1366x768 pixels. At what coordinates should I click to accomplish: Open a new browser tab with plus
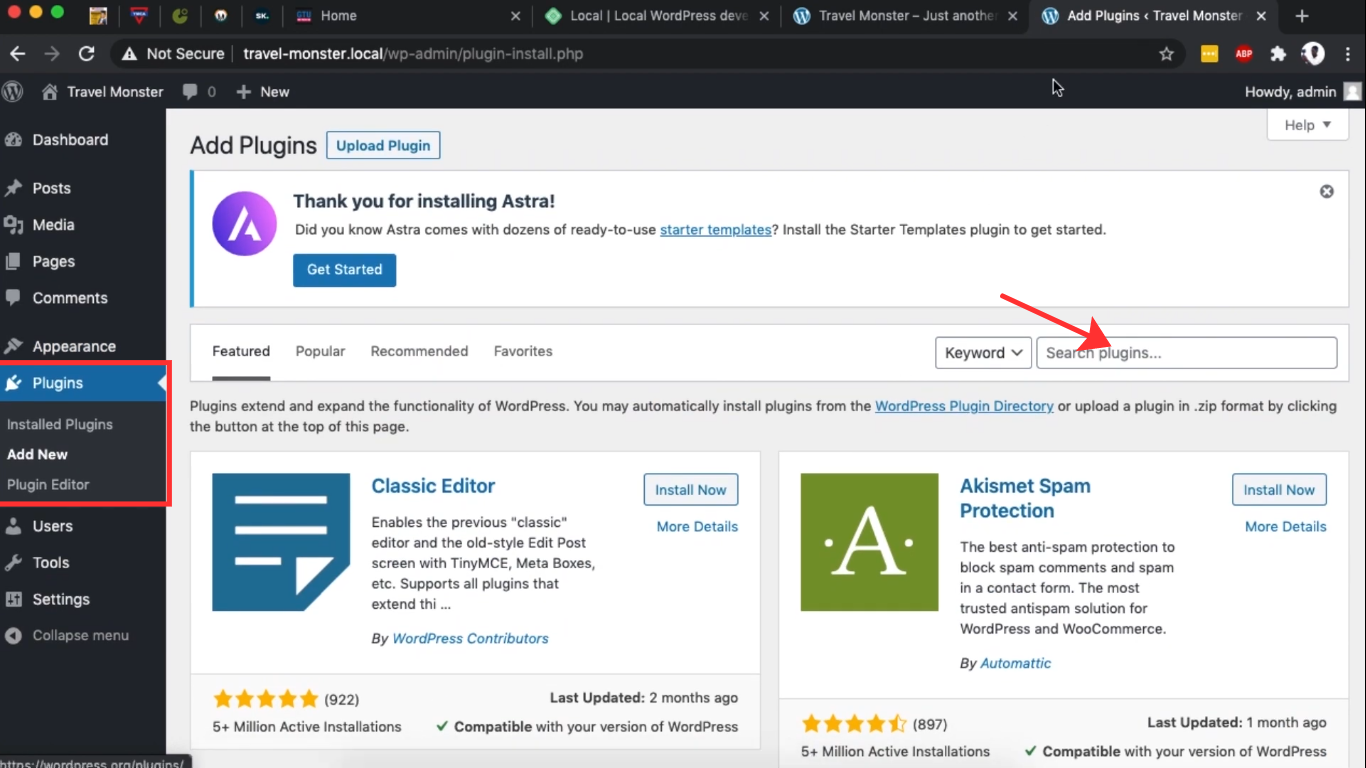tap(1302, 16)
